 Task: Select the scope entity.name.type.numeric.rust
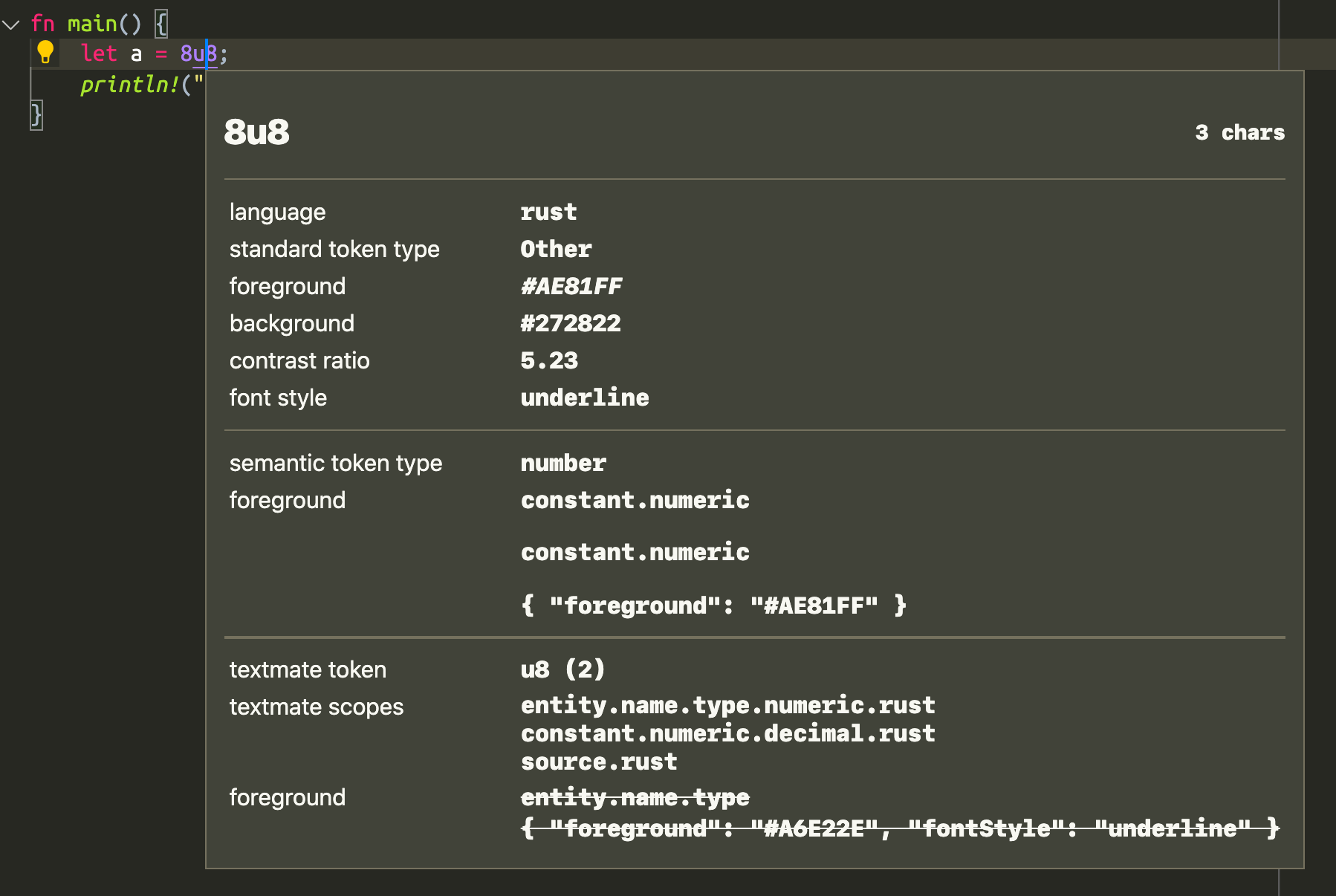click(x=728, y=705)
